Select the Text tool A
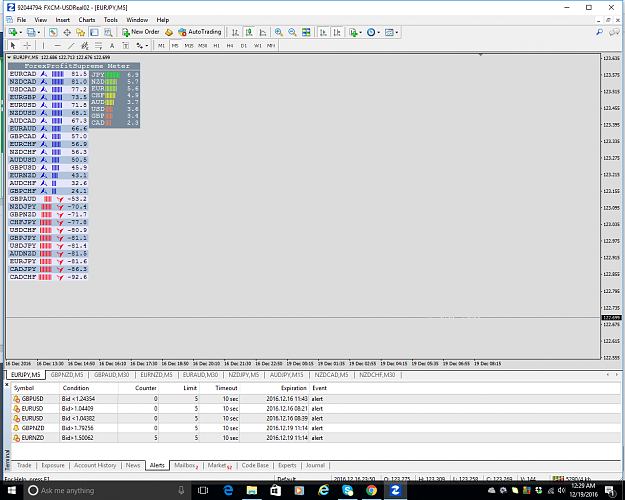Image resolution: width=625 pixels, height=500 pixels. 112,45
